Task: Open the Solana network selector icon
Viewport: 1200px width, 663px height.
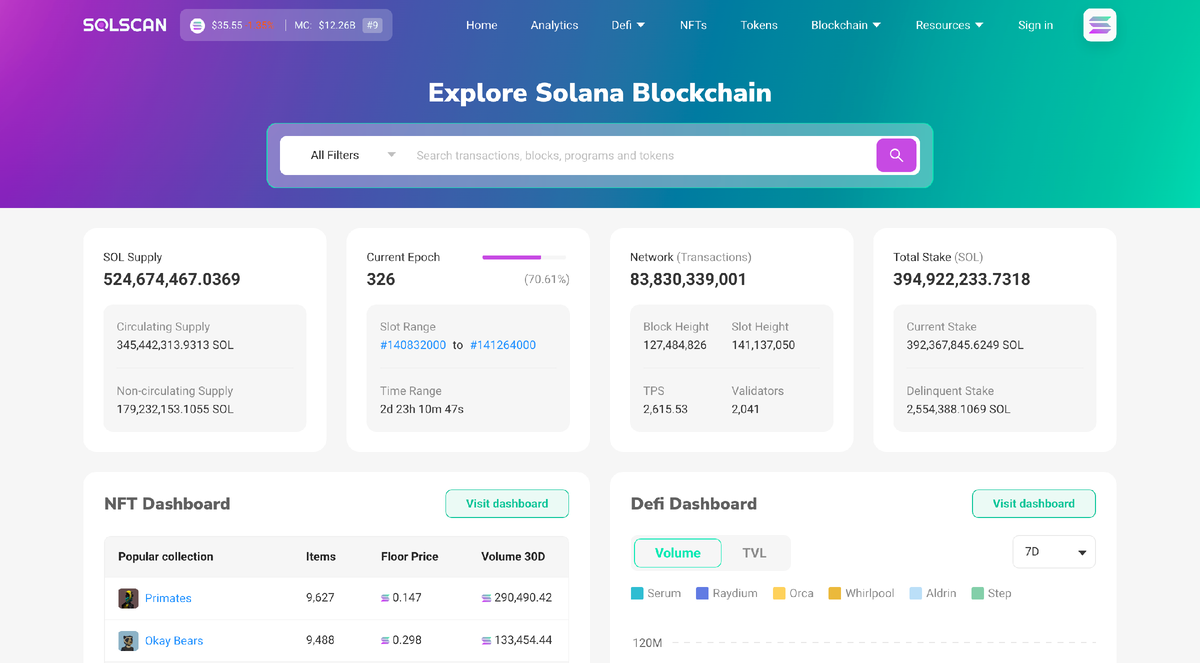Action: 1099,25
